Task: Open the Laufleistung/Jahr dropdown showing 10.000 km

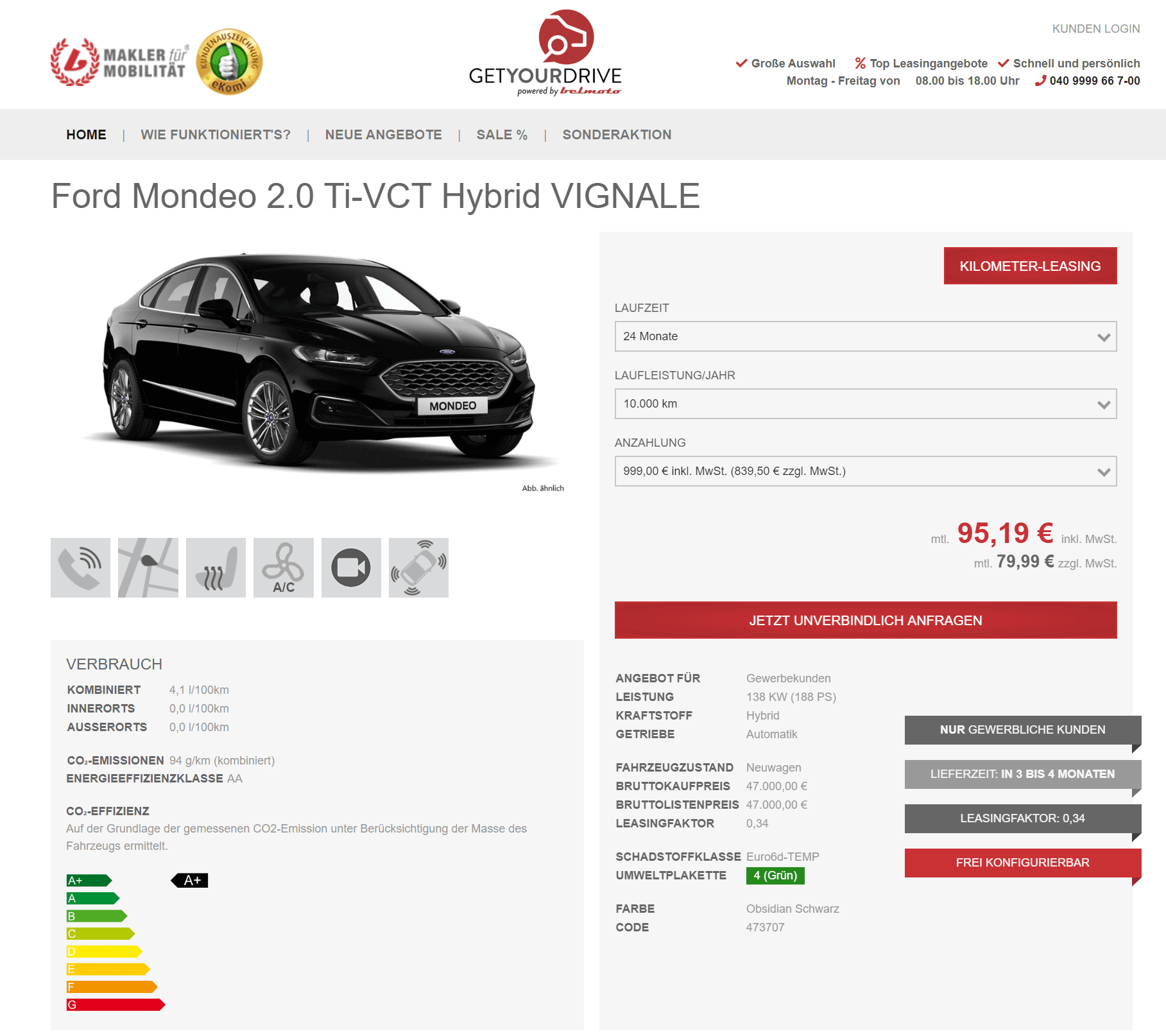Action: point(866,404)
